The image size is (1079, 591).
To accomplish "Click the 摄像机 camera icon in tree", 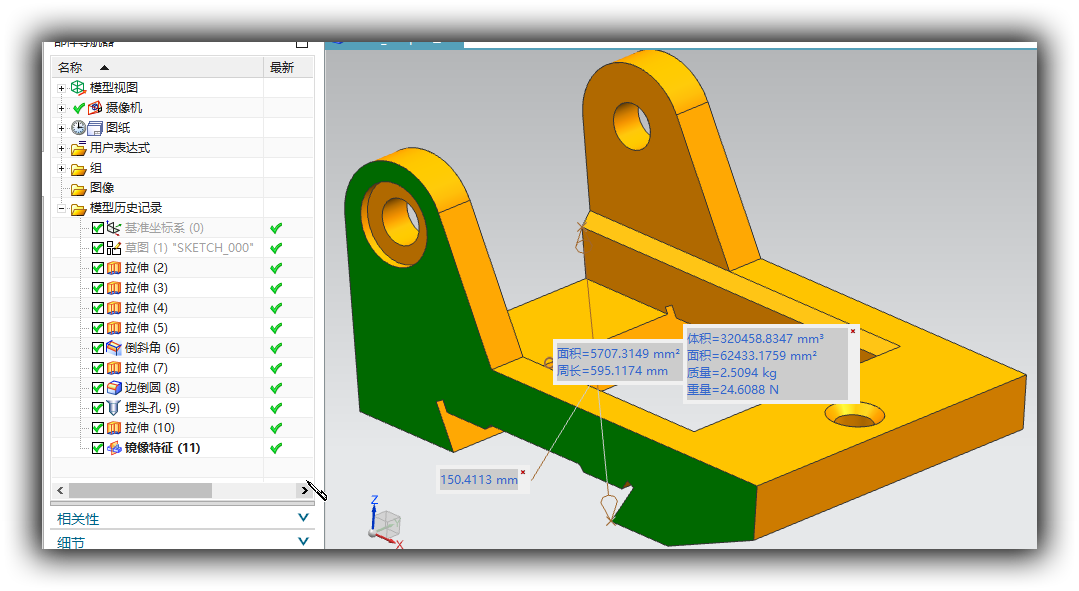I will point(96,108).
